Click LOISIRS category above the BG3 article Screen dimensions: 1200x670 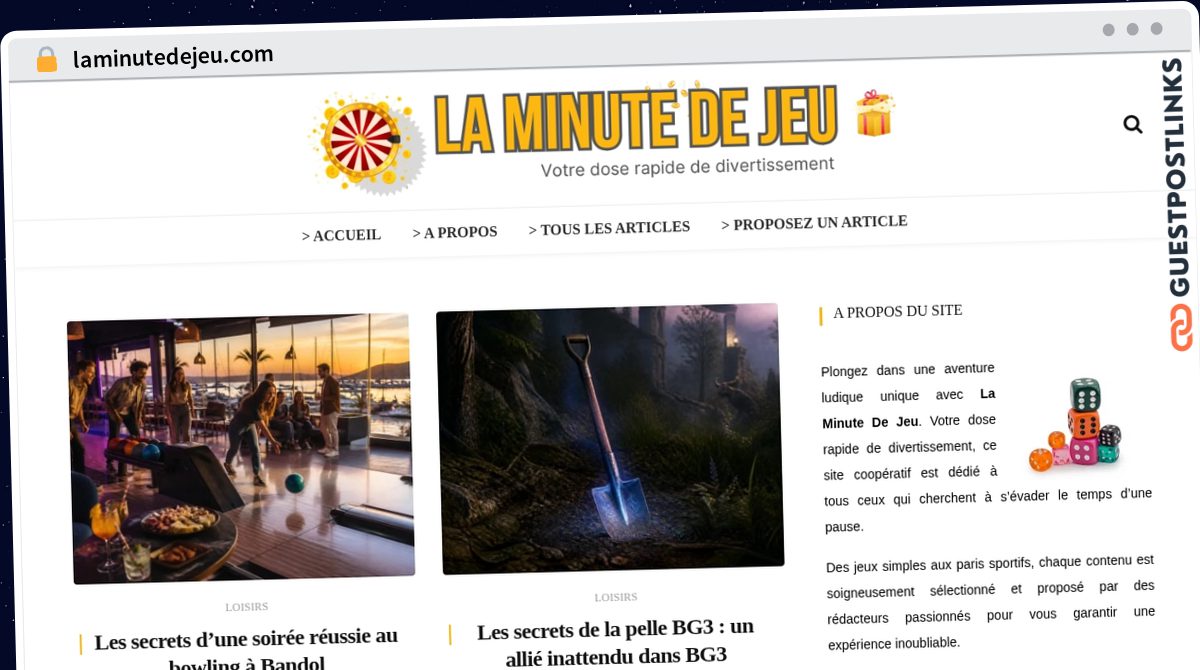coord(615,597)
